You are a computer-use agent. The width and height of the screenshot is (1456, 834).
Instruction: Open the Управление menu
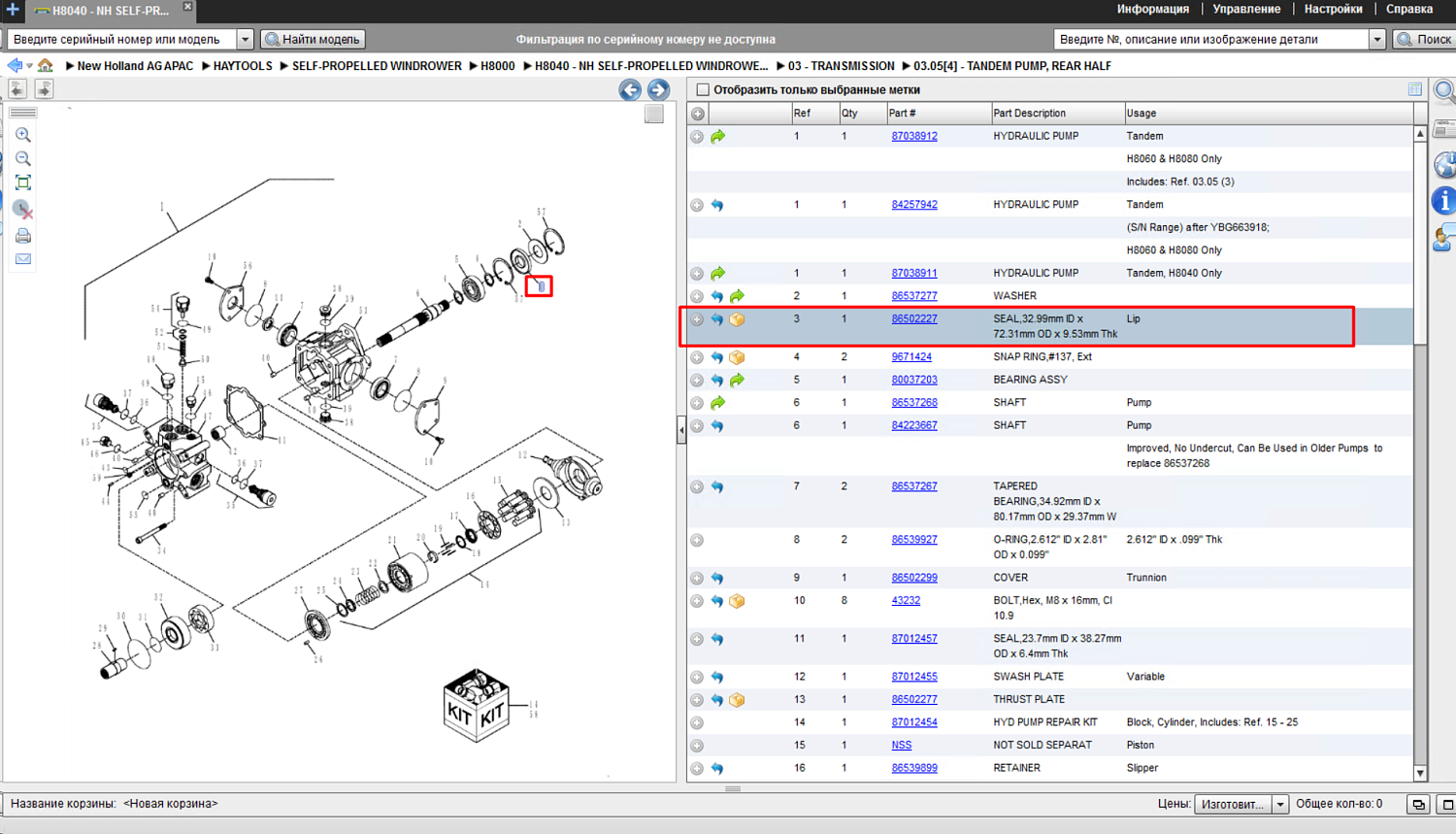(1246, 9)
